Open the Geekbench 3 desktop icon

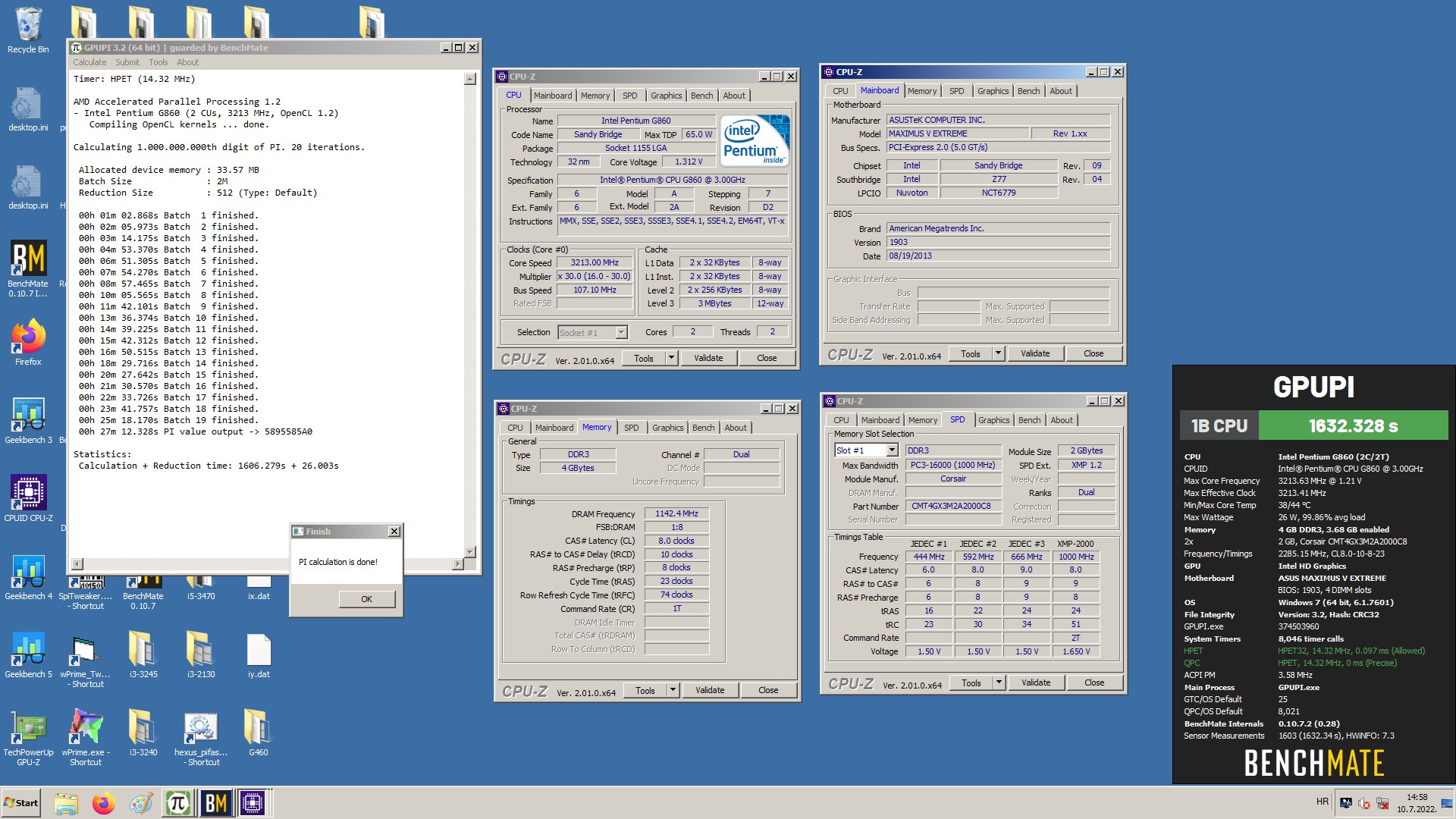tap(28, 421)
